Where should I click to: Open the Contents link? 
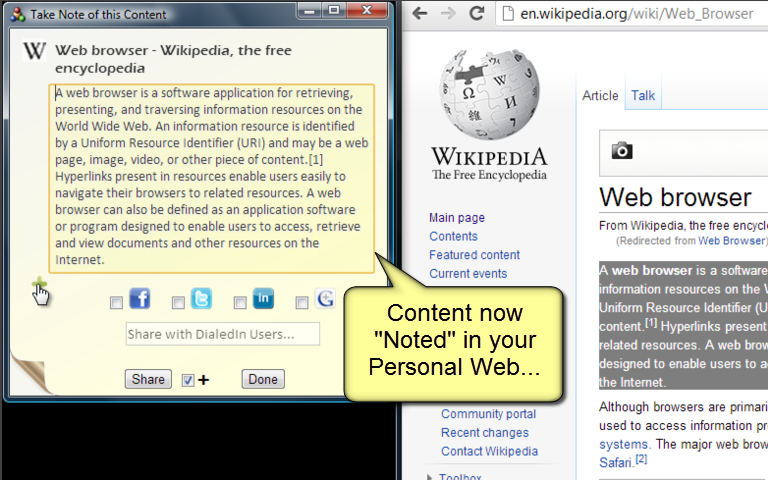(454, 236)
